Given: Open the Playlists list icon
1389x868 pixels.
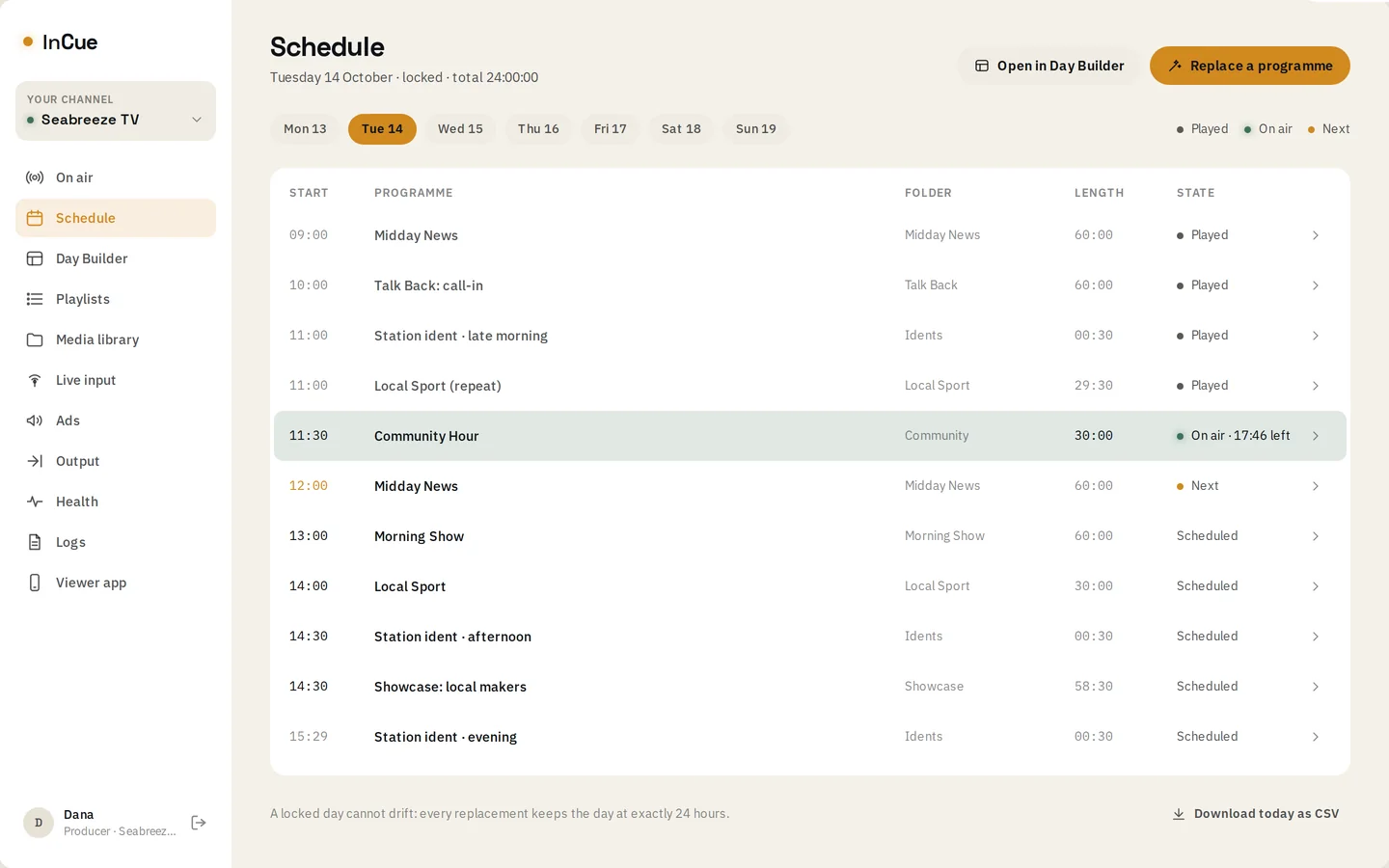Looking at the screenshot, I should point(35,299).
